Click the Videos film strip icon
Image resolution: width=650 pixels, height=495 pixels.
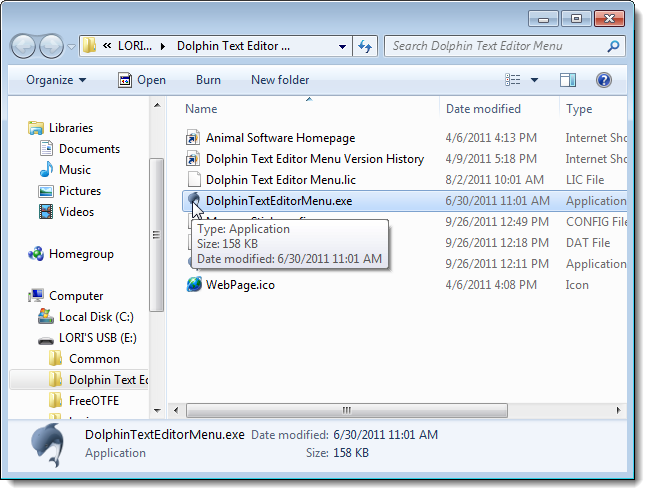pos(46,211)
